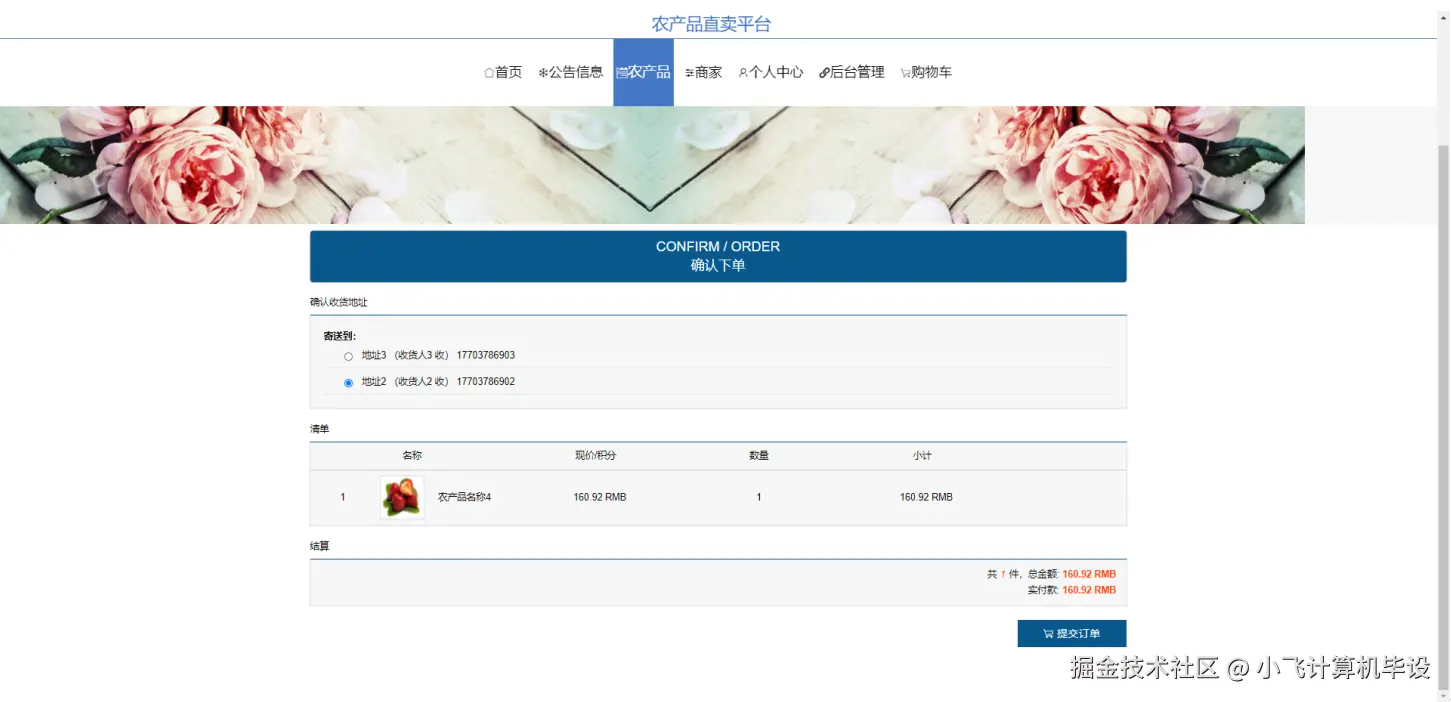Open the 公告信息 menu item
Image resolution: width=1451 pixels, height=702 pixels.
pyautogui.click(x=571, y=72)
